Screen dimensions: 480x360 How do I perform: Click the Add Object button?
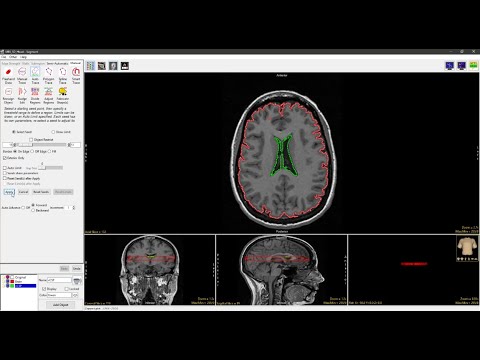pos(60,305)
